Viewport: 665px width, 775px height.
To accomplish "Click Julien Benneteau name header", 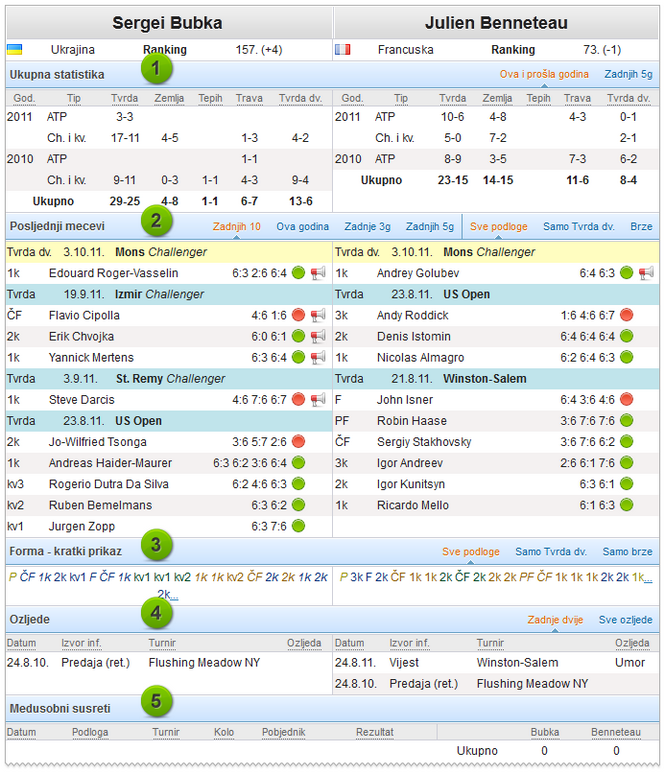I will (x=496, y=23).
